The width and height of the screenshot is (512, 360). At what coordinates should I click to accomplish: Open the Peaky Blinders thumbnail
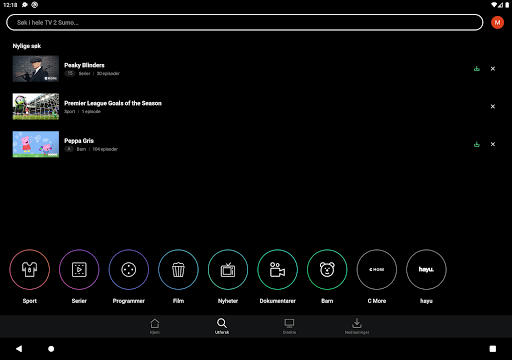tap(36, 69)
